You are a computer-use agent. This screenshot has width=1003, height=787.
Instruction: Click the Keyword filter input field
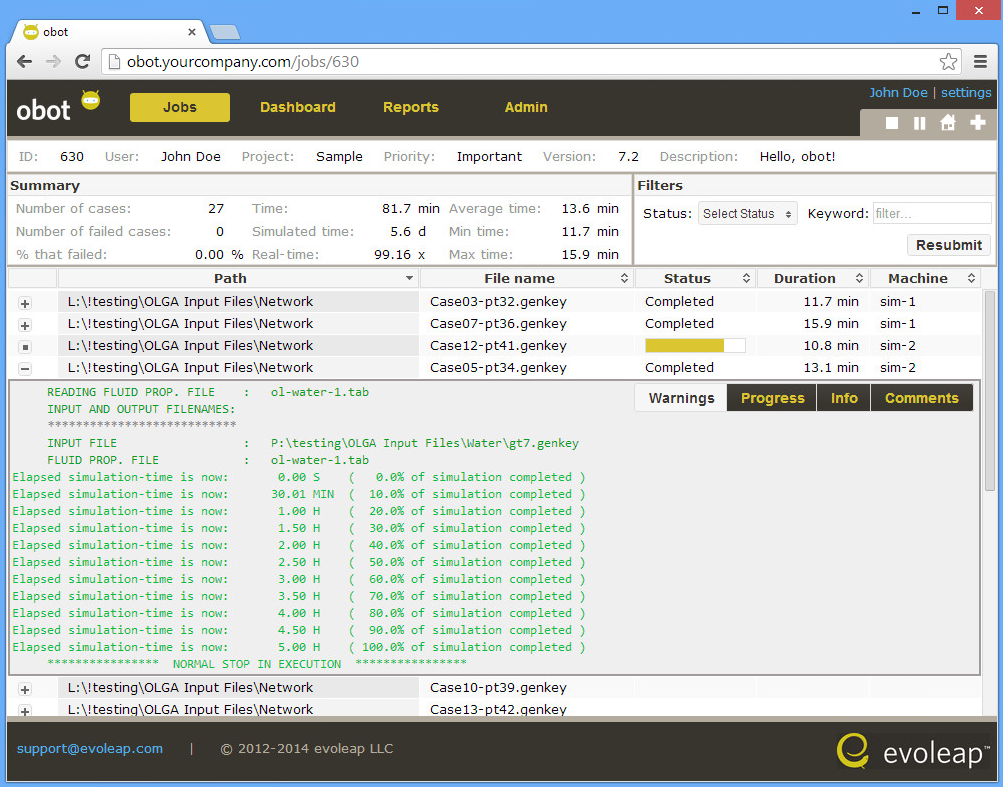click(x=931, y=214)
